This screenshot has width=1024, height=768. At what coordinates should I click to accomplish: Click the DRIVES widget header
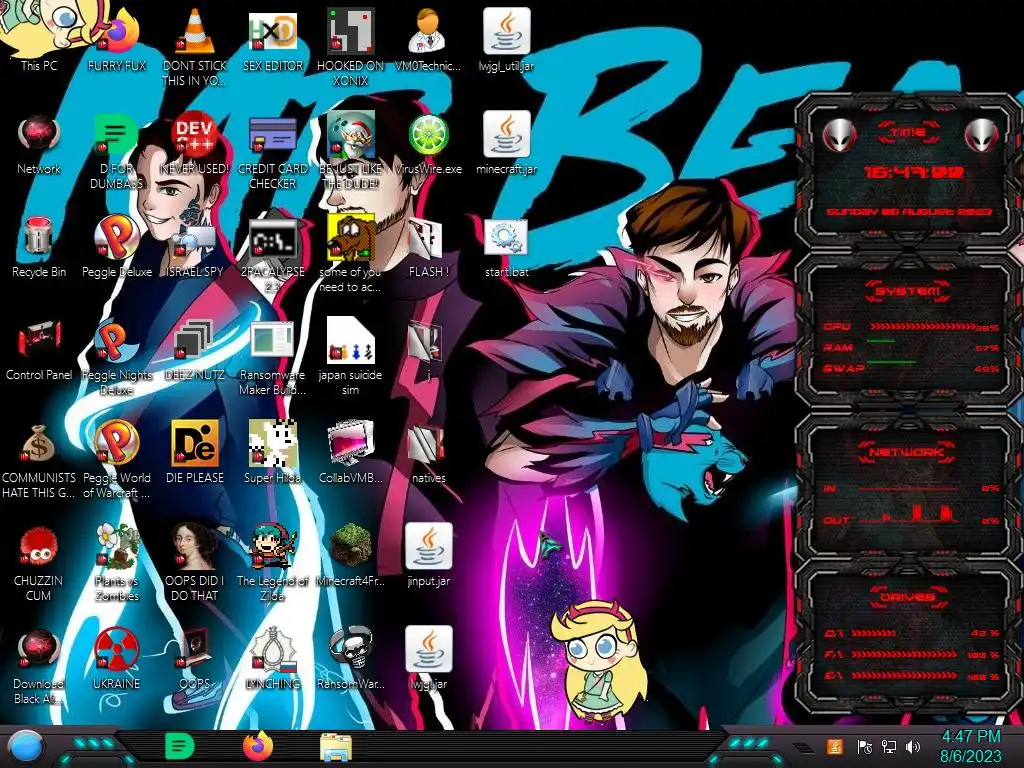(x=908, y=597)
